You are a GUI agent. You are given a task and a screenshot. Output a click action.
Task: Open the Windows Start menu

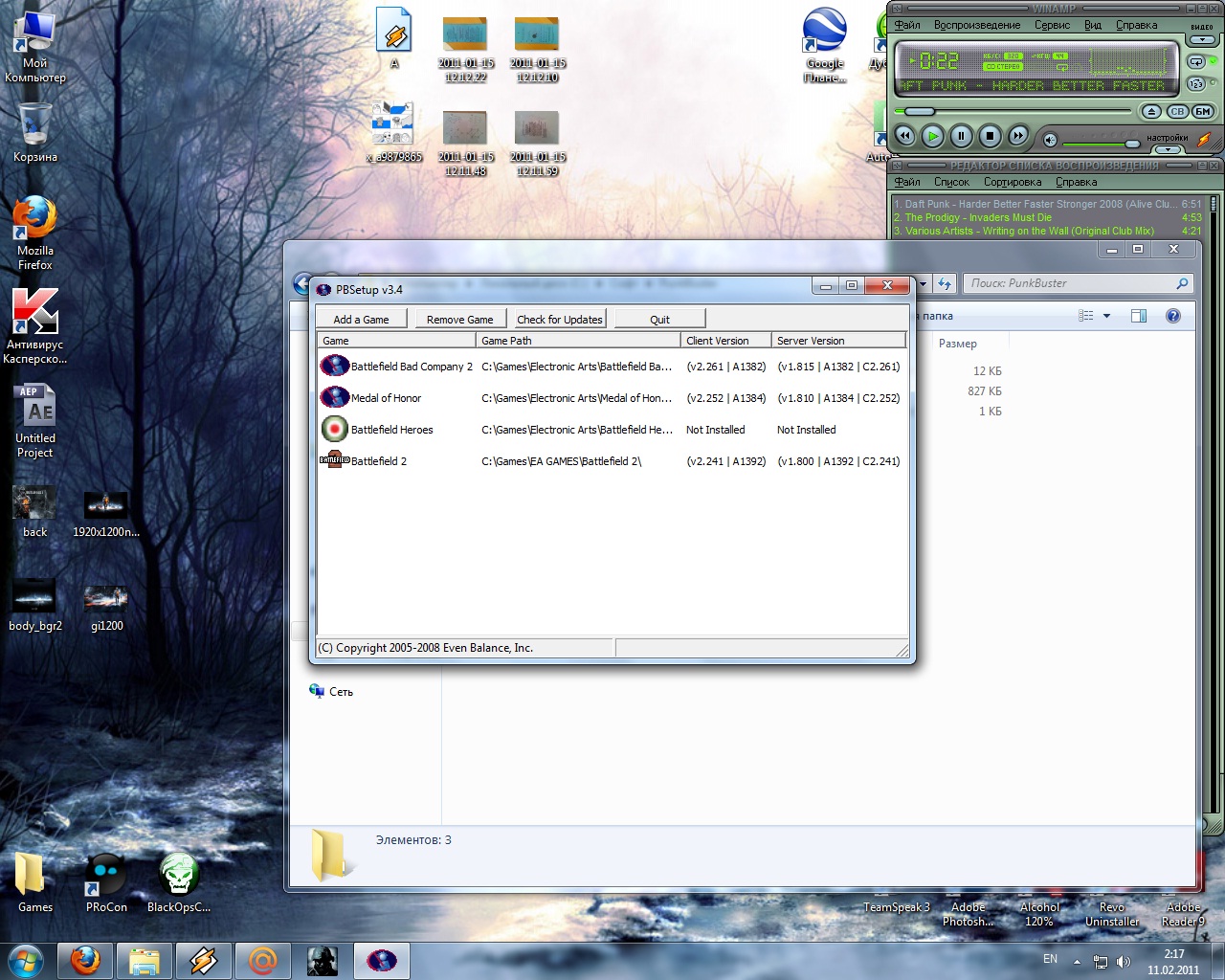[26, 961]
